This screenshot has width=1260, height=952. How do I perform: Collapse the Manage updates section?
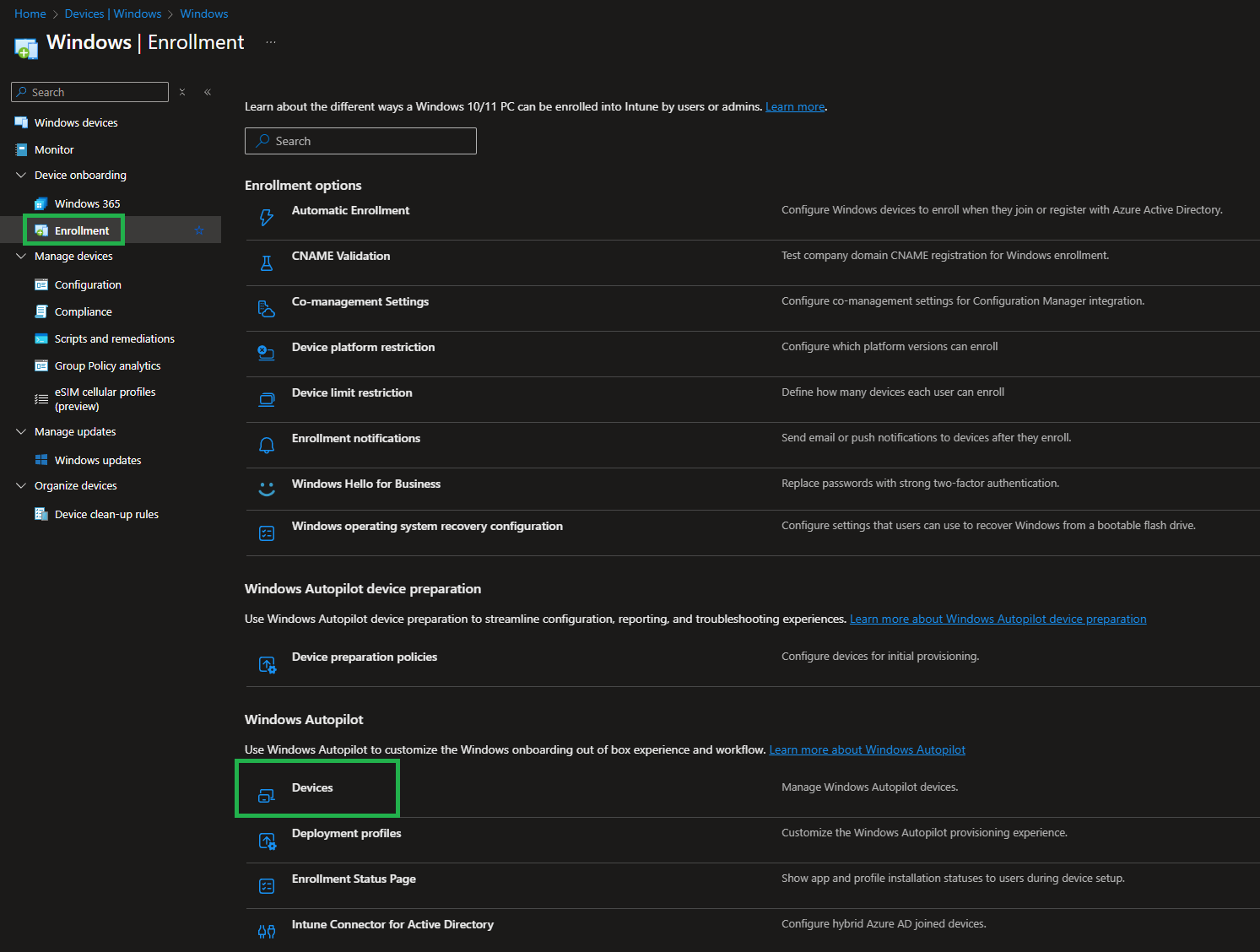pos(21,432)
